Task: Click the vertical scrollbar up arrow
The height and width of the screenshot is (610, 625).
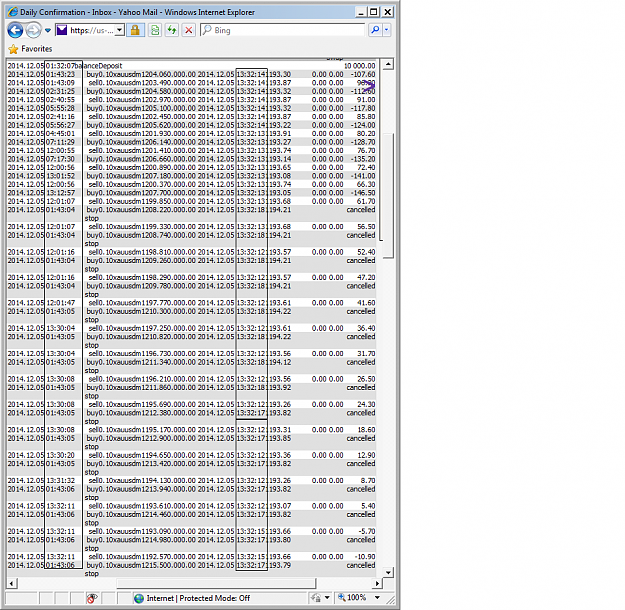Action: pyautogui.click(x=388, y=64)
